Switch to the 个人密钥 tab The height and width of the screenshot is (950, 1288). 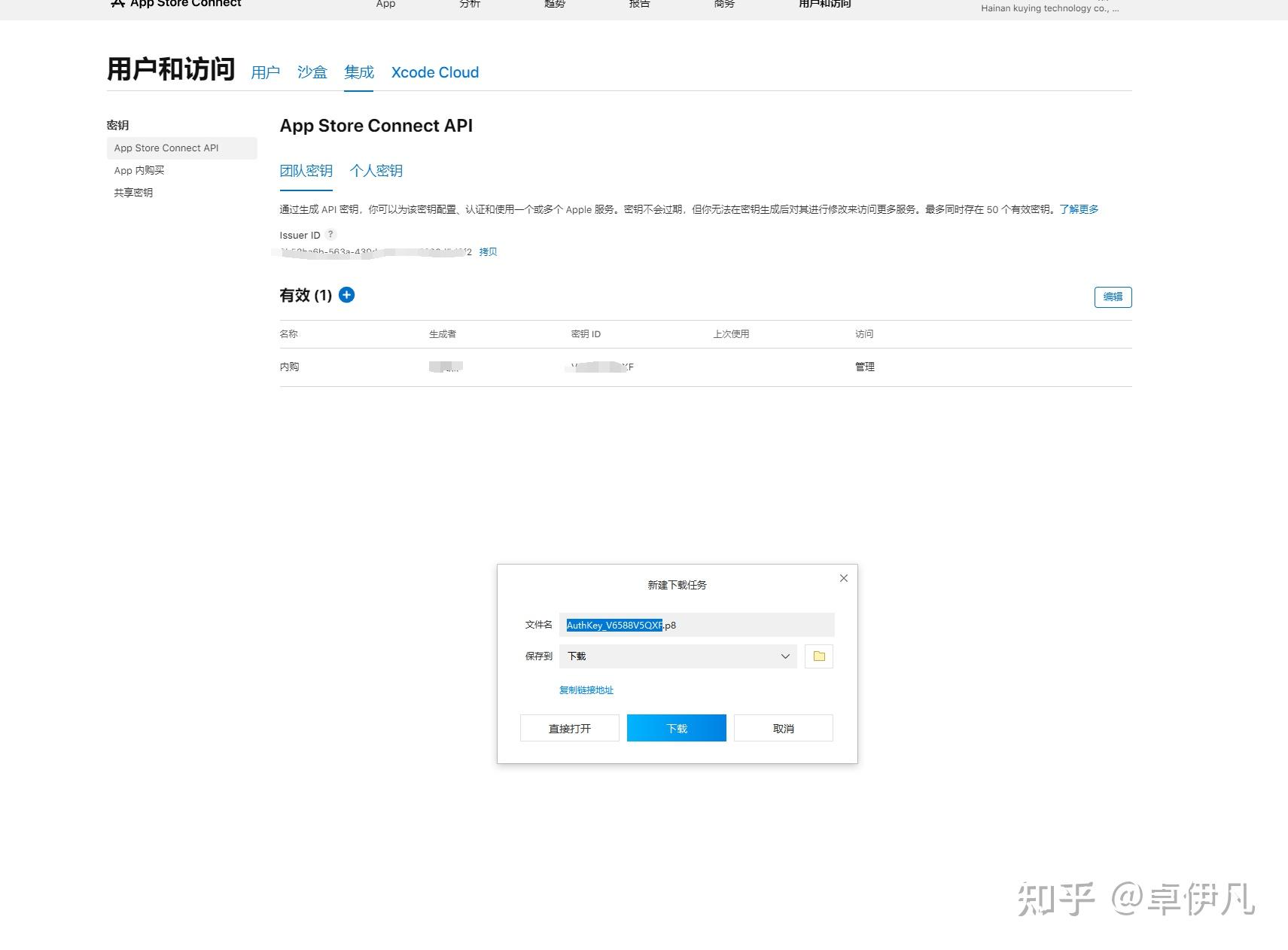(376, 170)
